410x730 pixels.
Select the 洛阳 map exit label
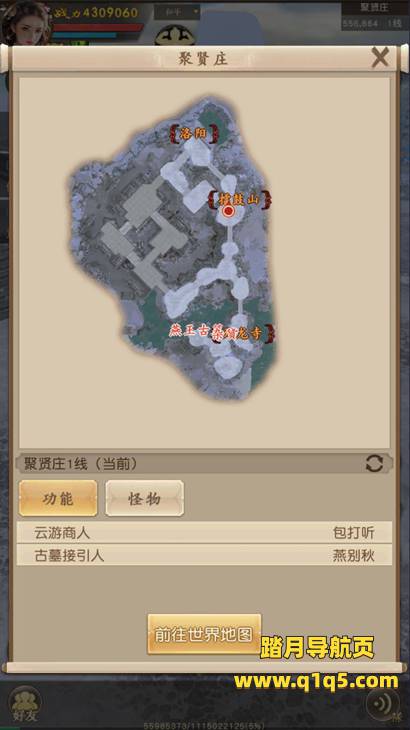[194, 134]
